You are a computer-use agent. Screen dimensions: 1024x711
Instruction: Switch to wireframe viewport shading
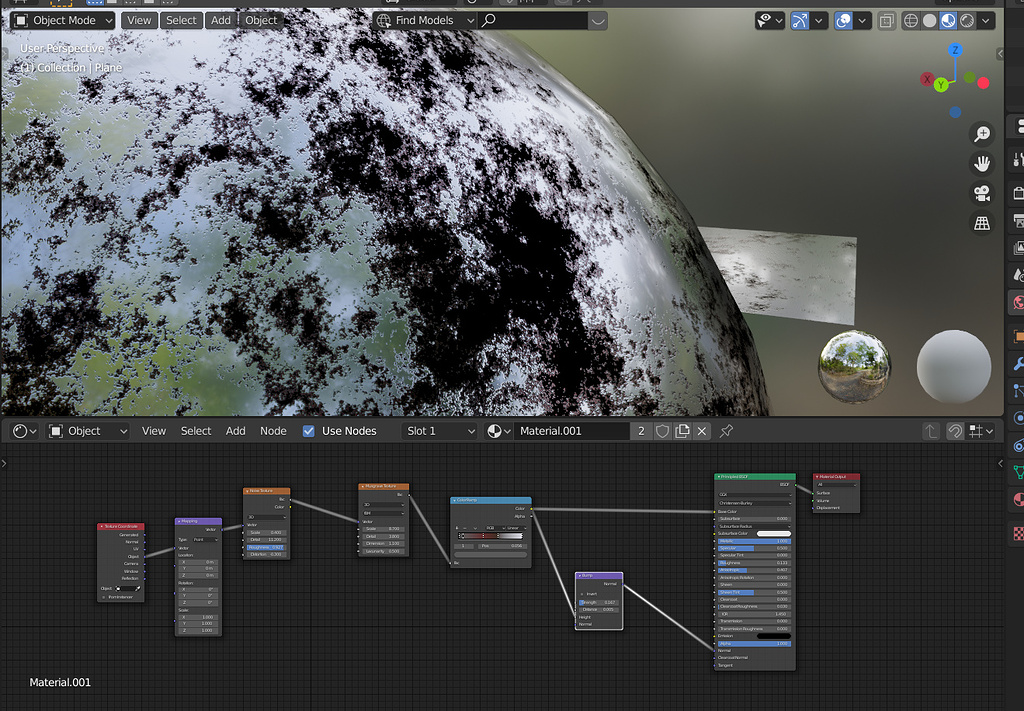(x=910, y=21)
